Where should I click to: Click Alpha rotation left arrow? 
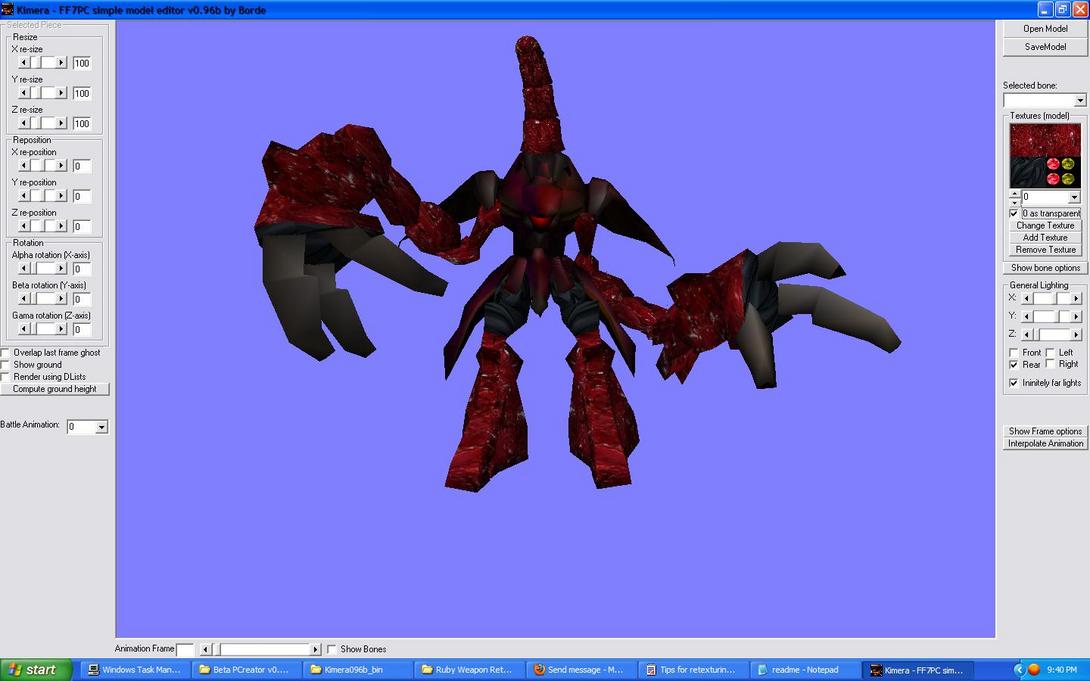point(24,268)
